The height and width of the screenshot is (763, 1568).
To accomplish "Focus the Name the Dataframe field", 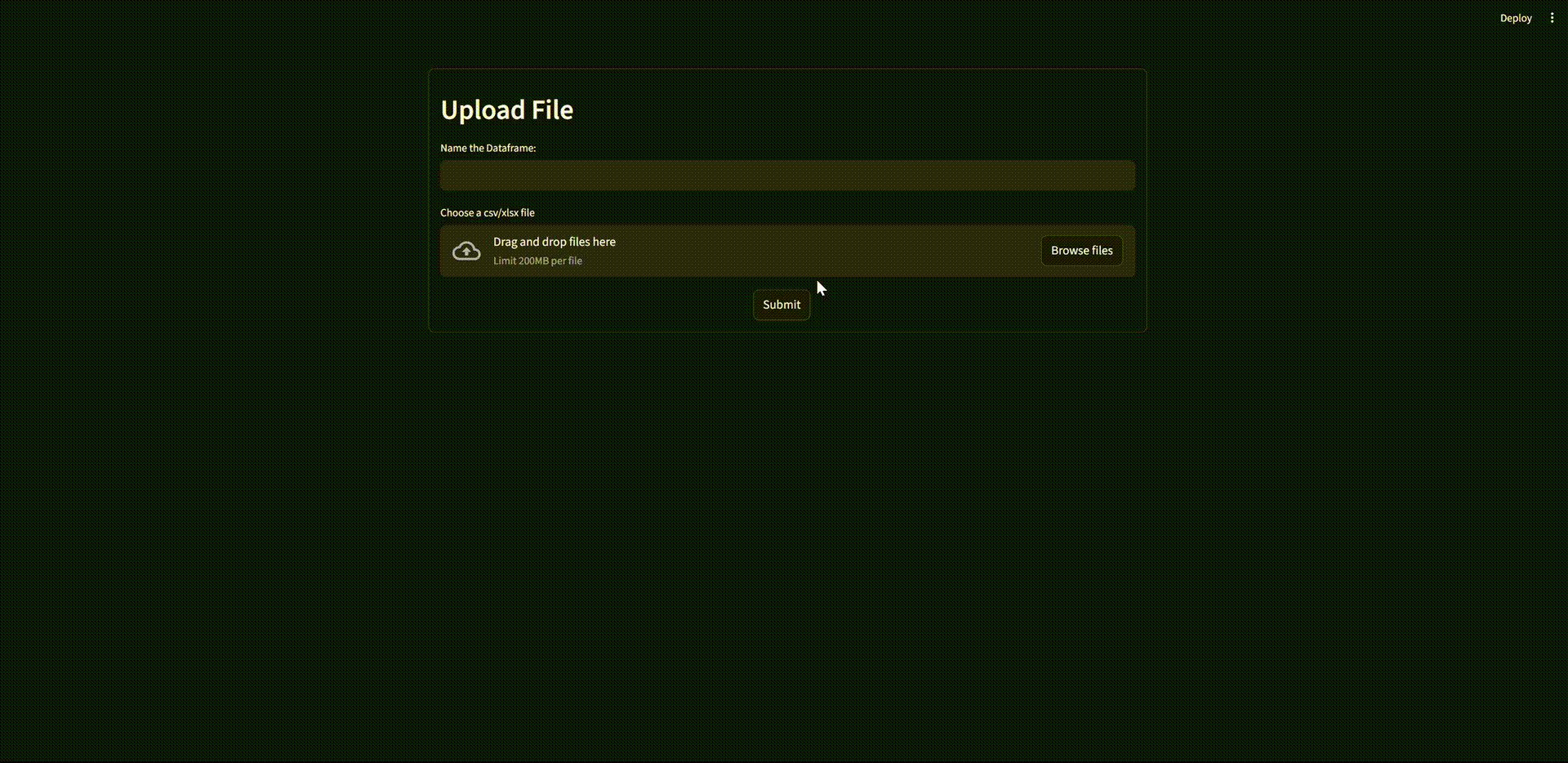I will [786, 176].
